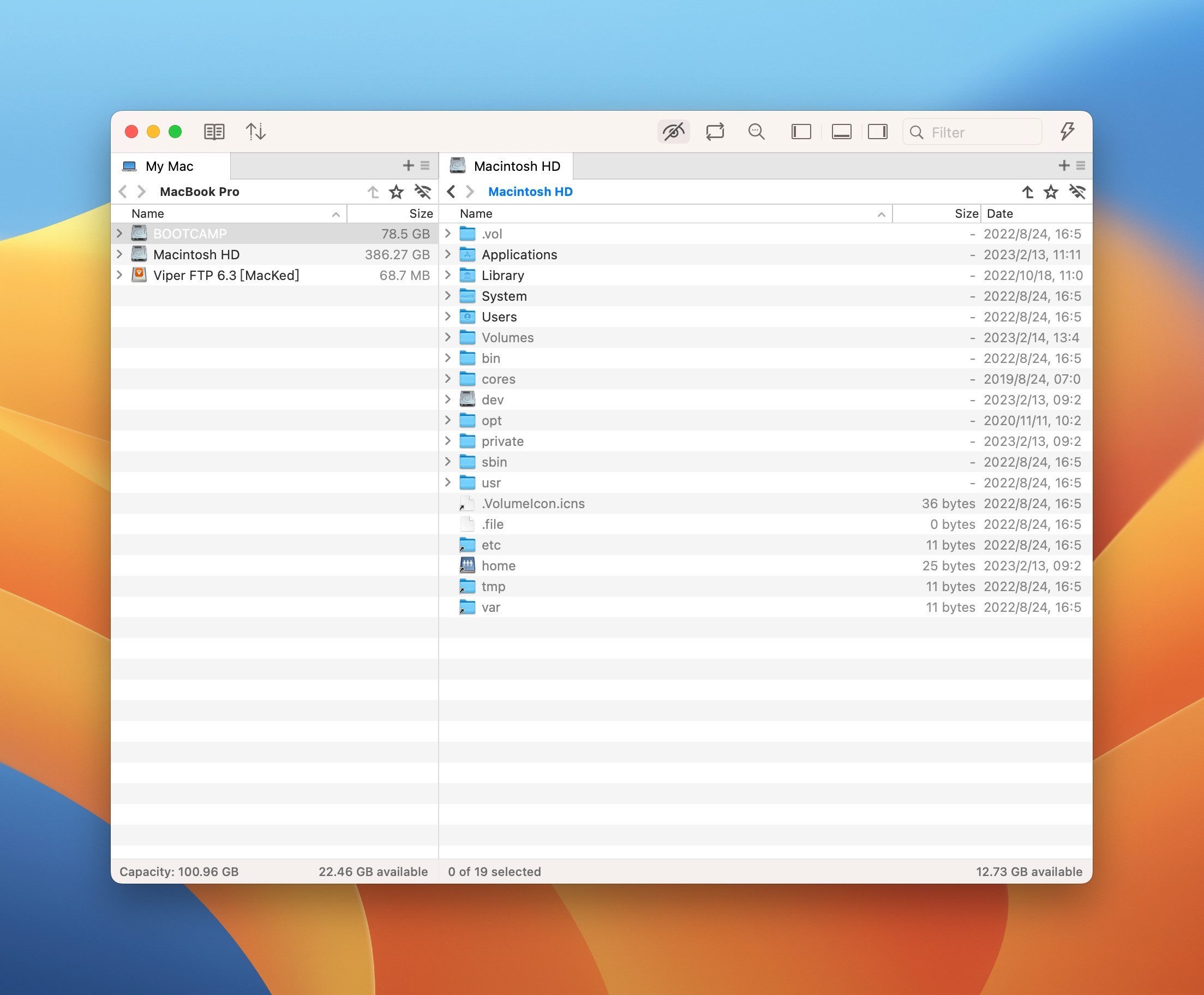Switch to the My Mac tab
This screenshot has height=995, width=1204.
[x=170, y=166]
